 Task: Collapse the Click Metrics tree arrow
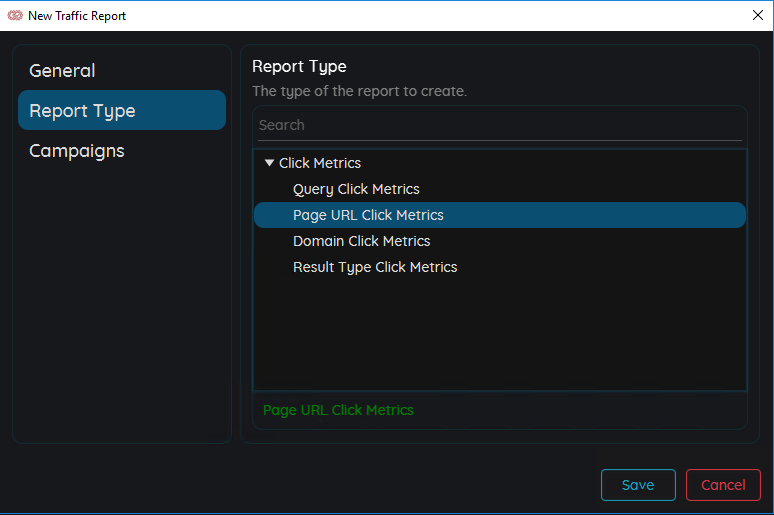(269, 162)
